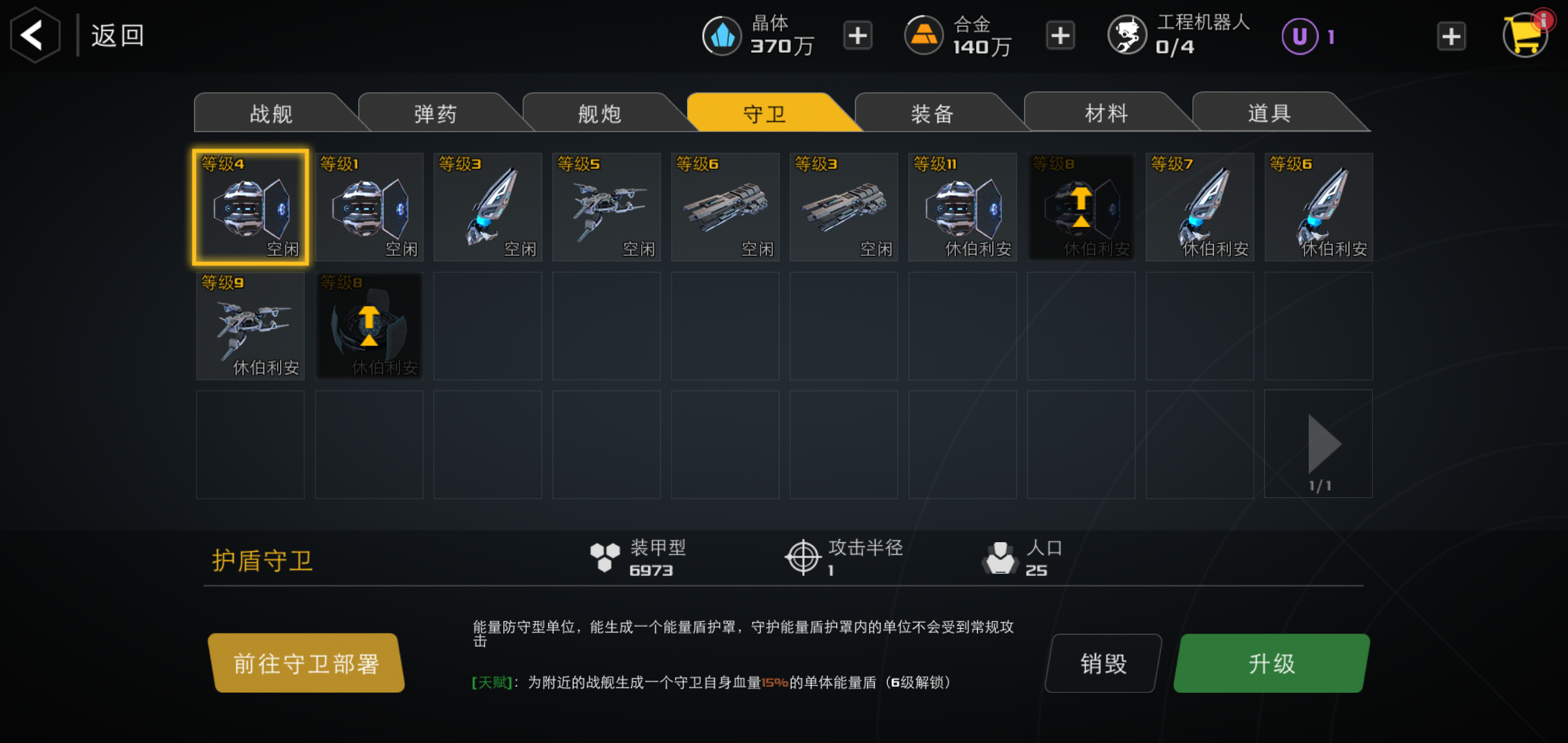
Task: Click the purple U currency icon
Action: click(x=1300, y=36)
